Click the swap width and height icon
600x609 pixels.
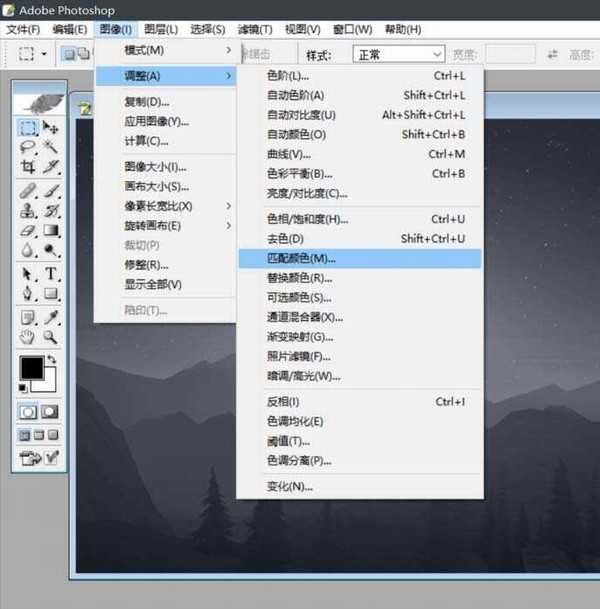pyautogui.click(x=552, y=54)
